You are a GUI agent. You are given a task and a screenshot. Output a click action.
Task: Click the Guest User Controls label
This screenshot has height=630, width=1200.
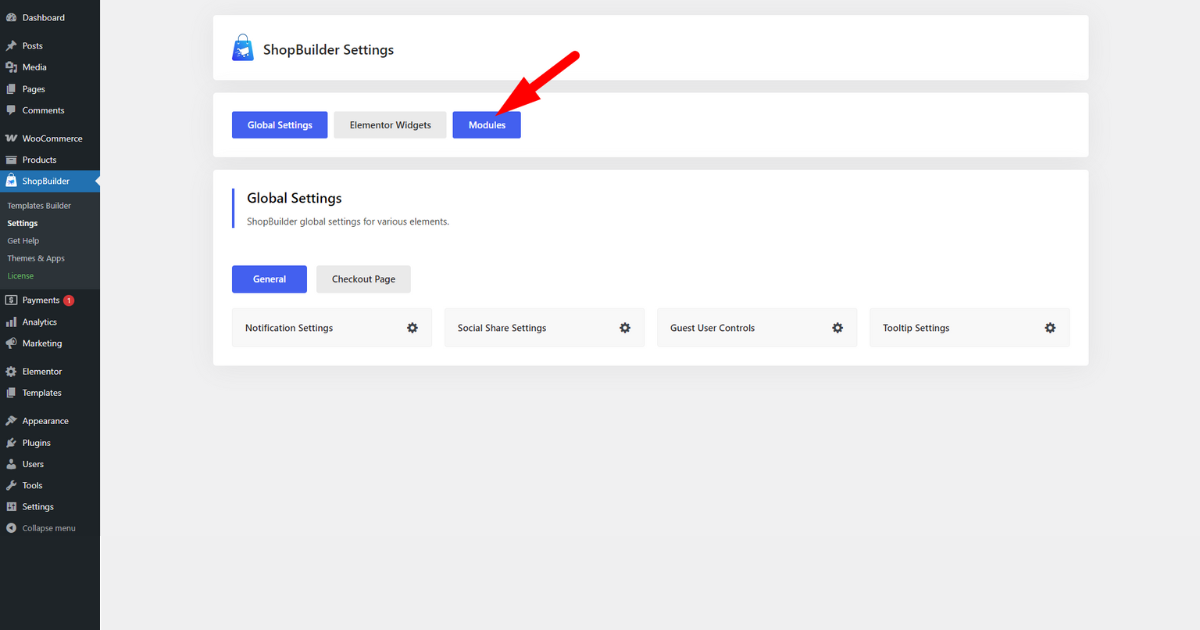[x=712, y=328]
